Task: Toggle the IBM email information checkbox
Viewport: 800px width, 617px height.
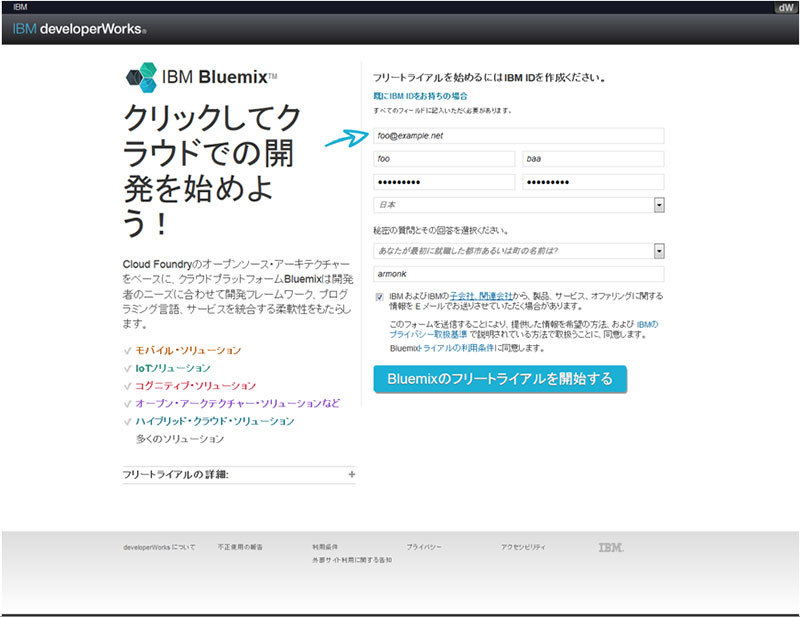Action: click(380, 297)
